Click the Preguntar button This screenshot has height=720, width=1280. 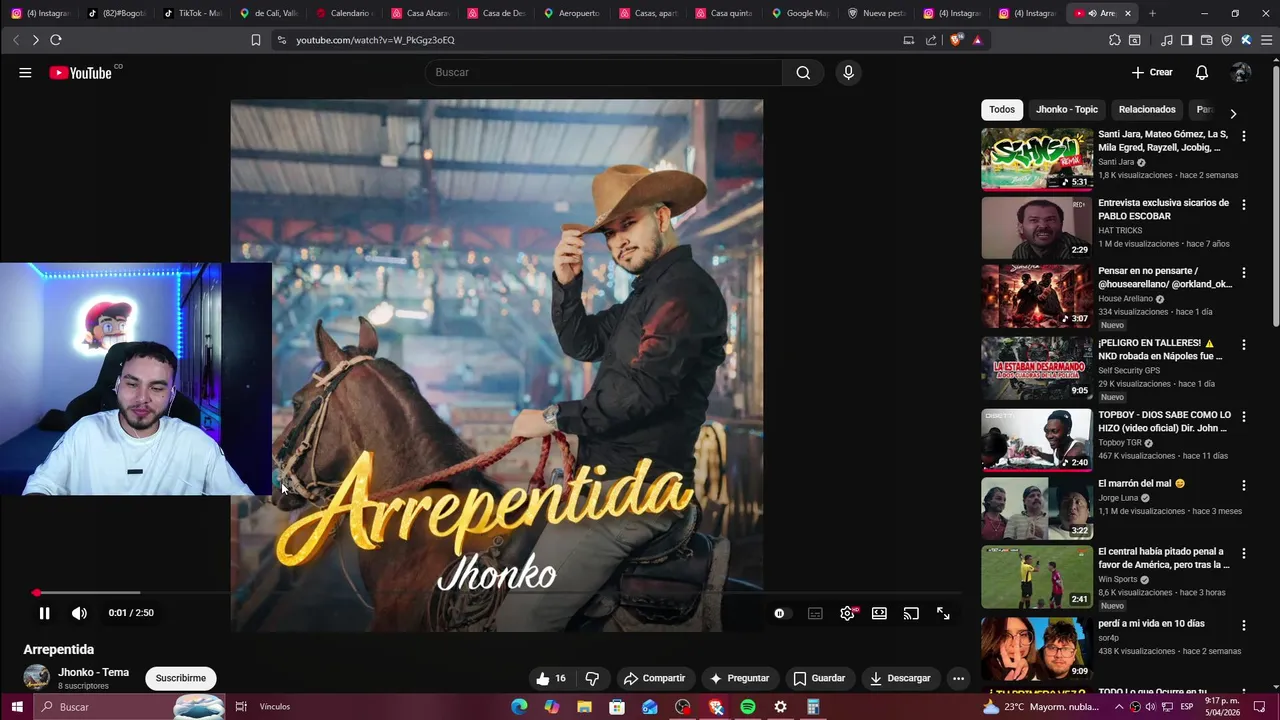click(739, 678)
